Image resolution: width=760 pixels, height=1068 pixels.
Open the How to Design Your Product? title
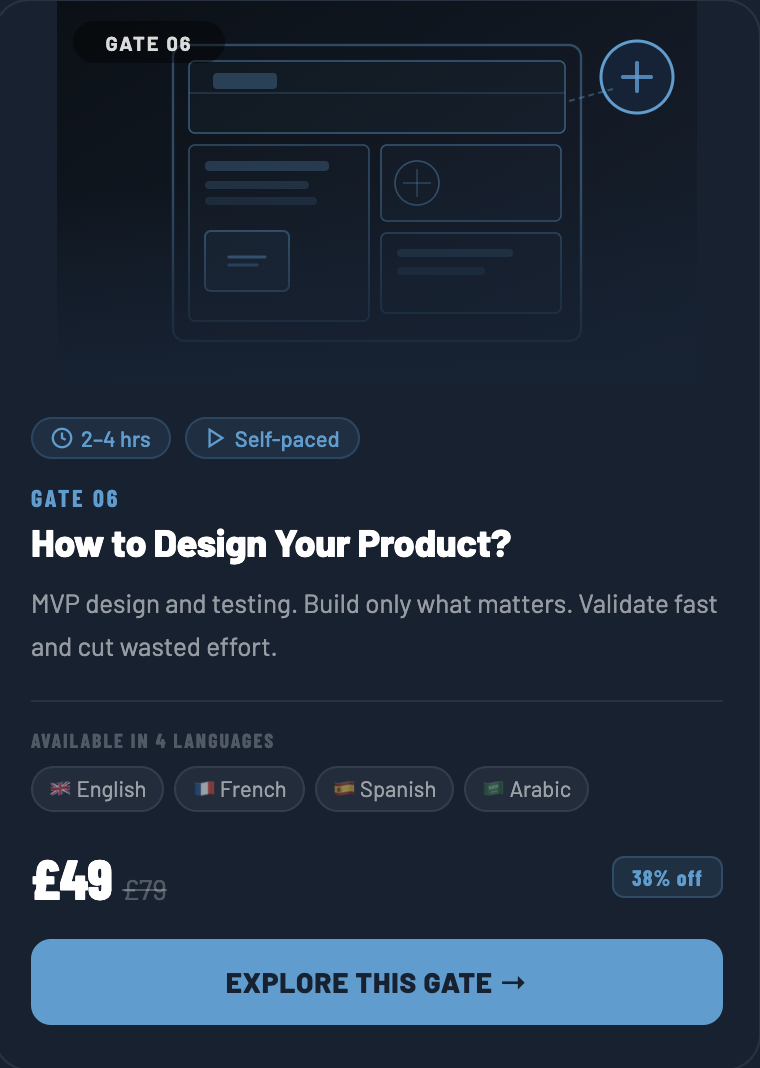(x=271, y=544)
